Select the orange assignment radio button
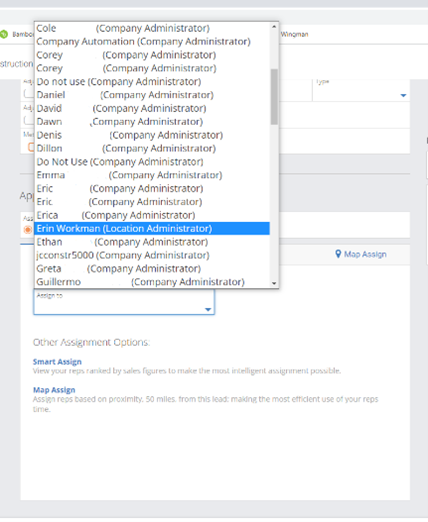The width and height of the screenshot is (428, 522). (x=28, y=229)
